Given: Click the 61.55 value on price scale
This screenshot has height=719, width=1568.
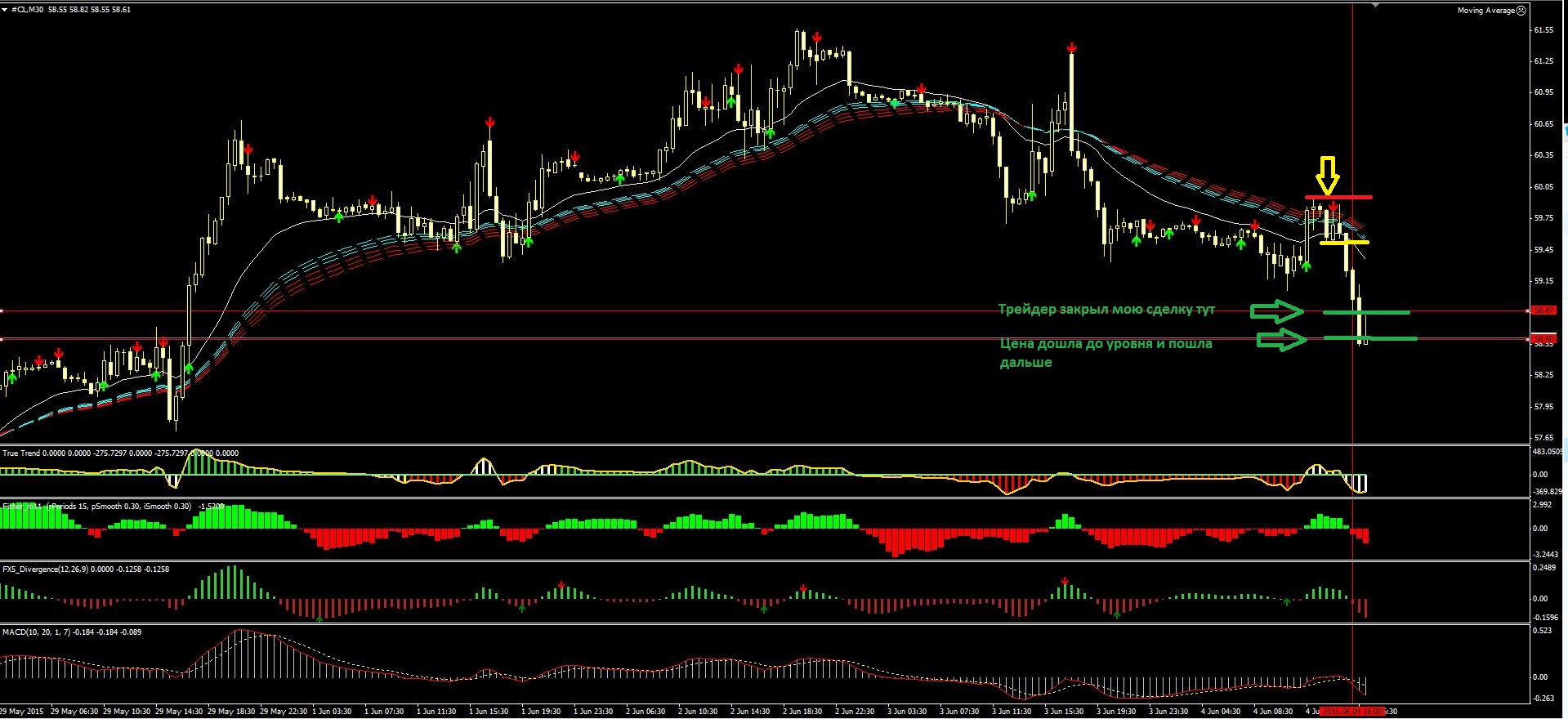Looking at the screenshot, I should coord(1543,30).
